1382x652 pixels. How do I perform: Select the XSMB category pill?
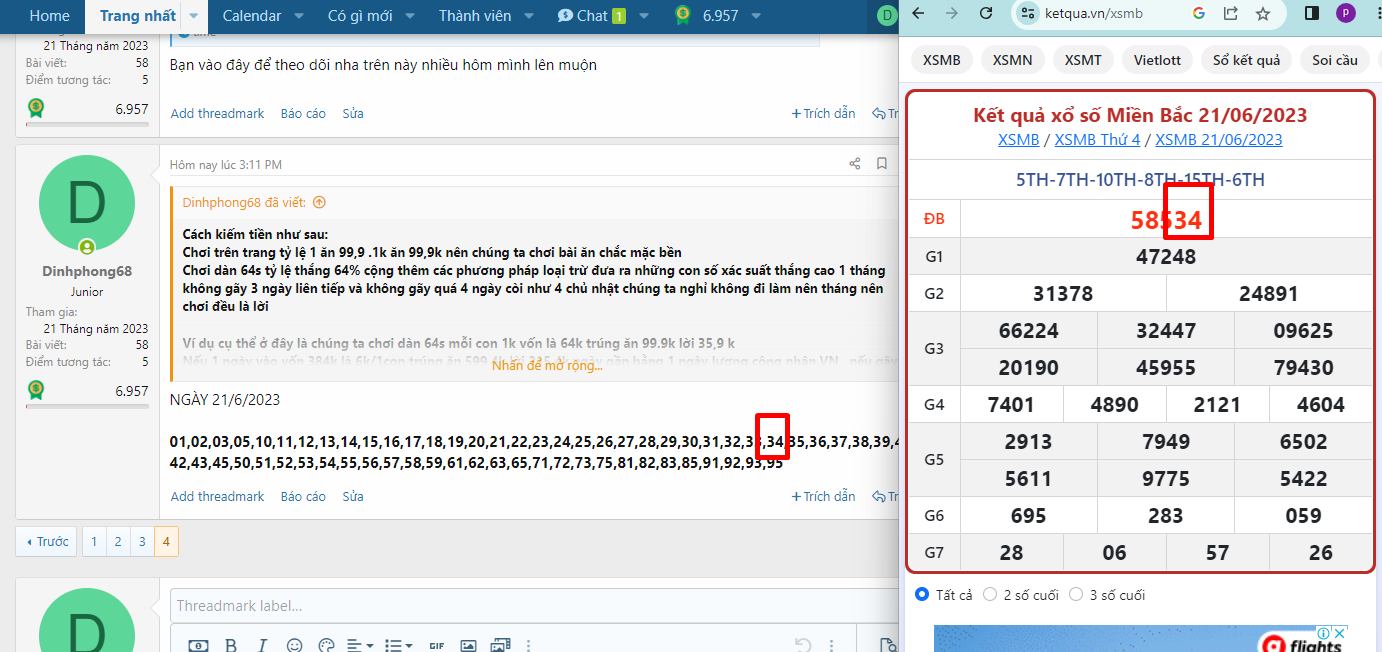tap(942, 60)
